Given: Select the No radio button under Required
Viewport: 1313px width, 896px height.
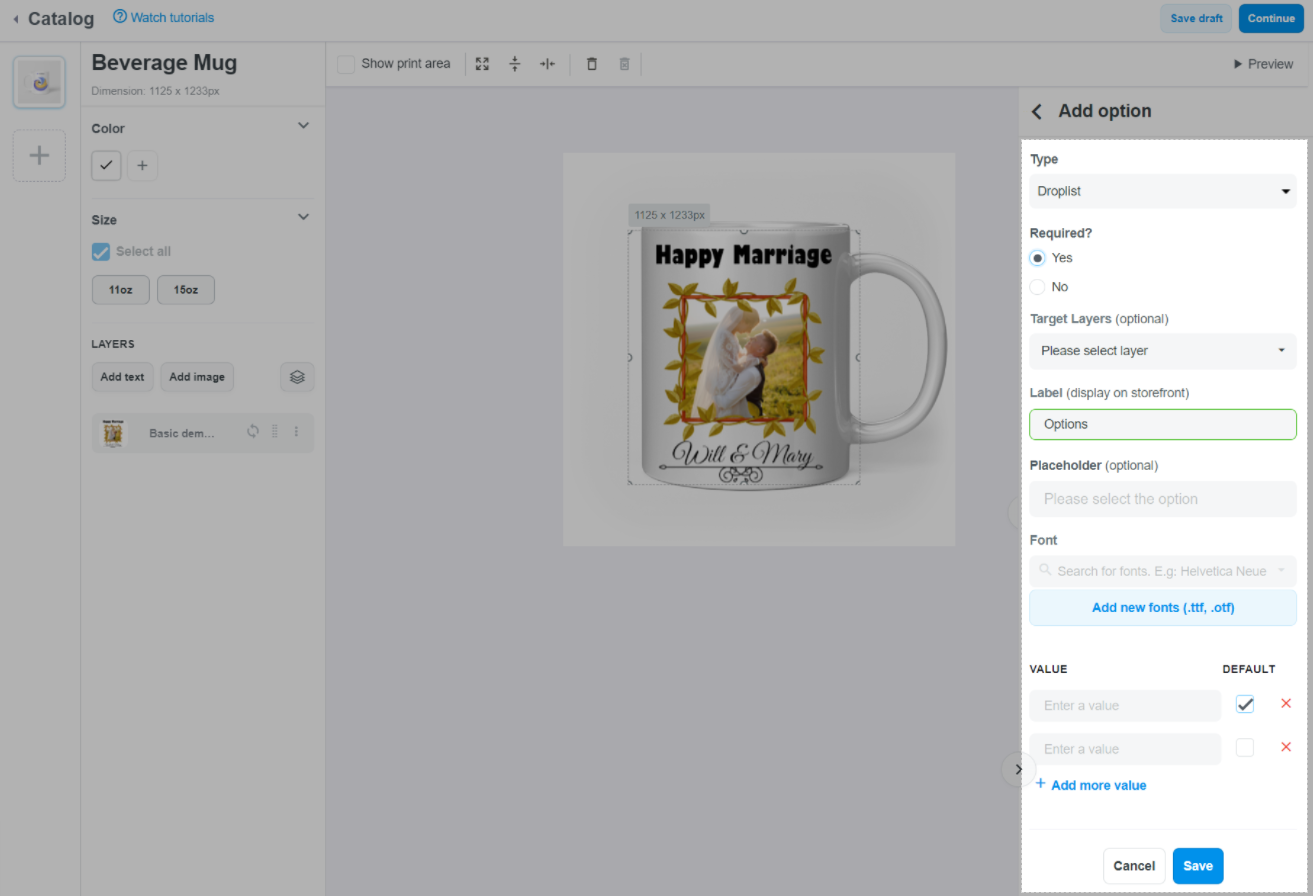Looking at the screenshot, I should click(1038, 287).
